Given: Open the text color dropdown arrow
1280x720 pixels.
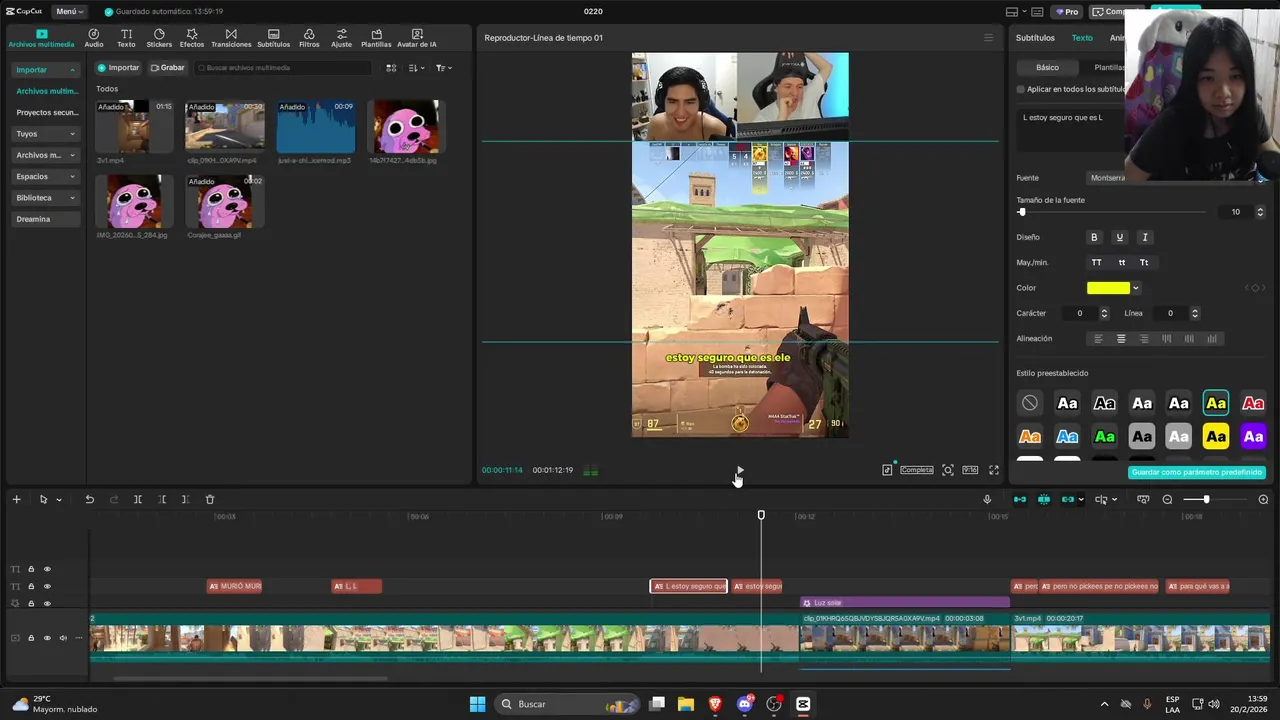Looking at the screenshot, I should click(x=1136, y=288).
